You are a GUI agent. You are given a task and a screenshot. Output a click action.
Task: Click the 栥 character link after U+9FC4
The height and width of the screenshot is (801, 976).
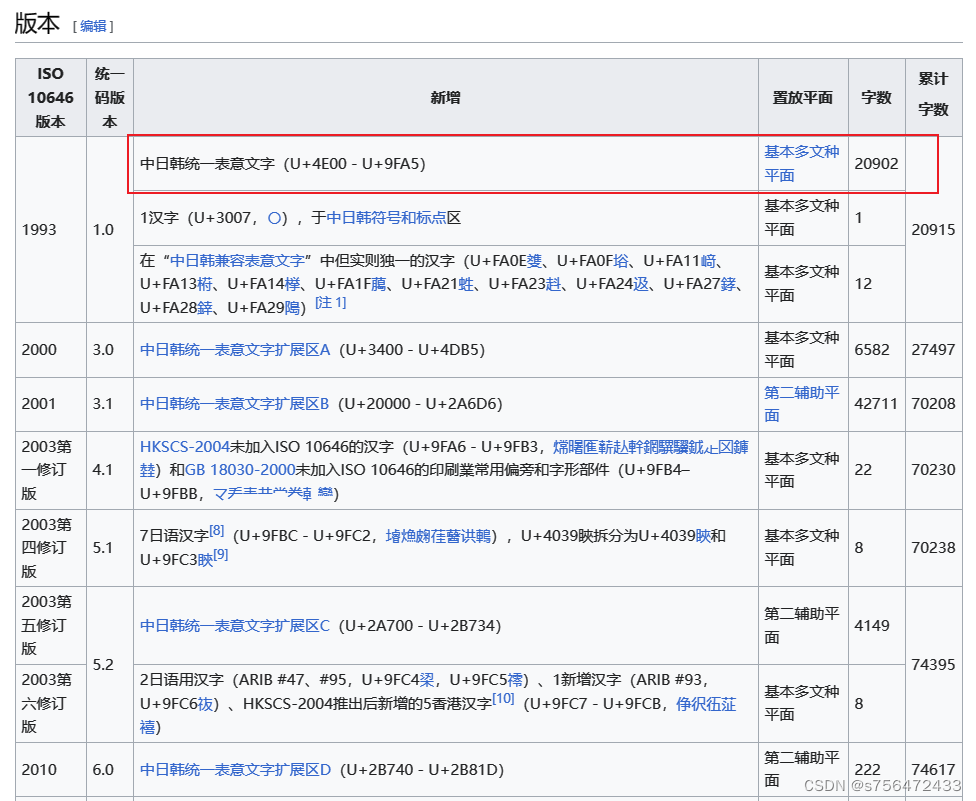pos(426,680)
